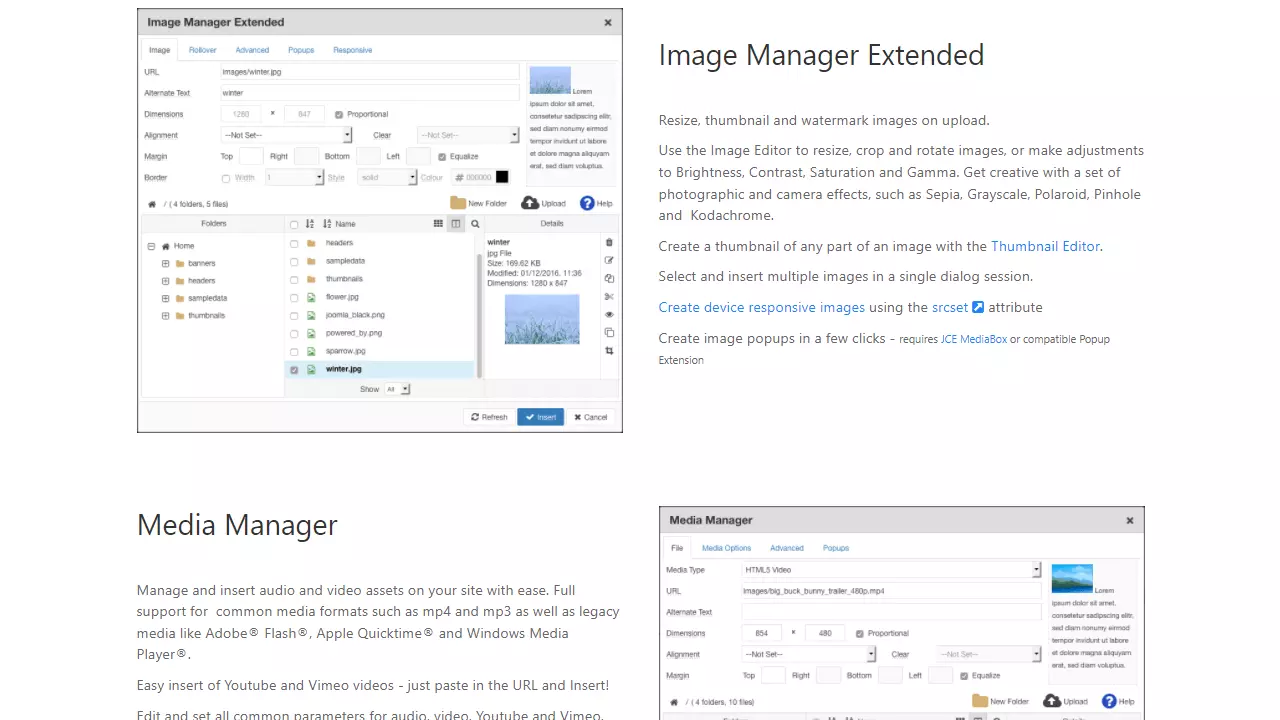Click the search magnifier icon in Image Manager
The width and height of the screenshot is (1280, 720).
475,224
